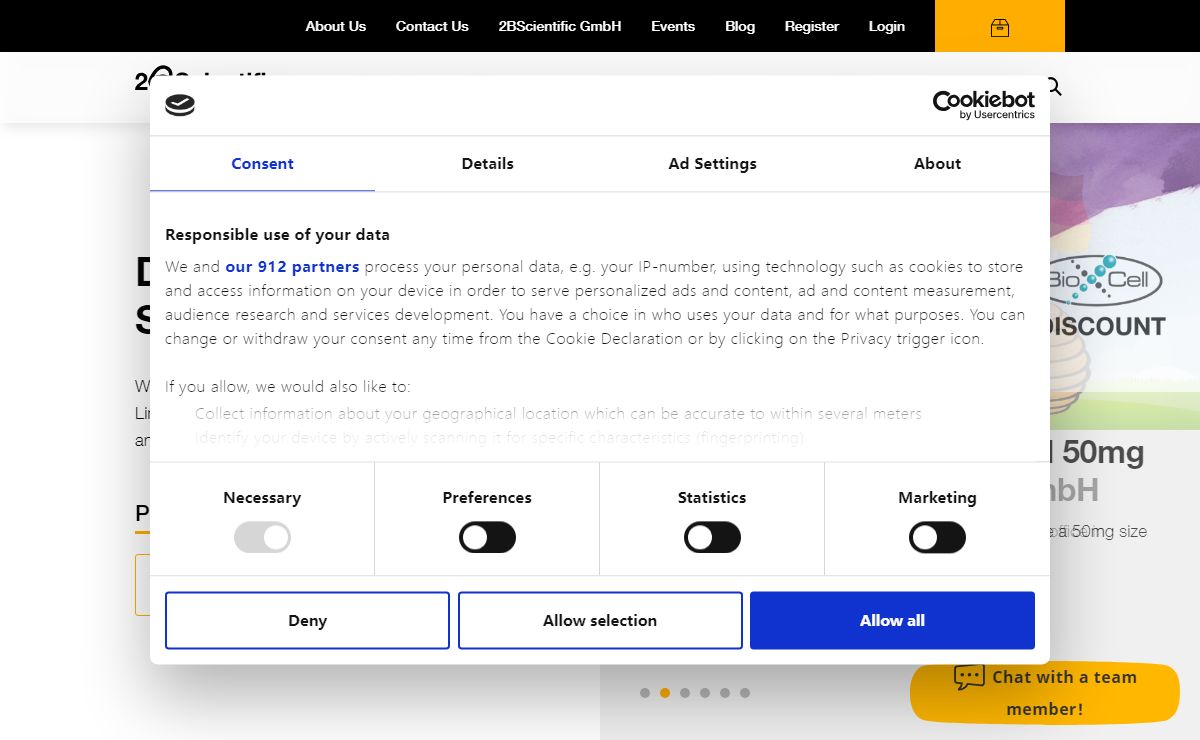Click Chat with a team member button
The image size is (1200, 740).
pyautogui.click(x=1045, y=693)
